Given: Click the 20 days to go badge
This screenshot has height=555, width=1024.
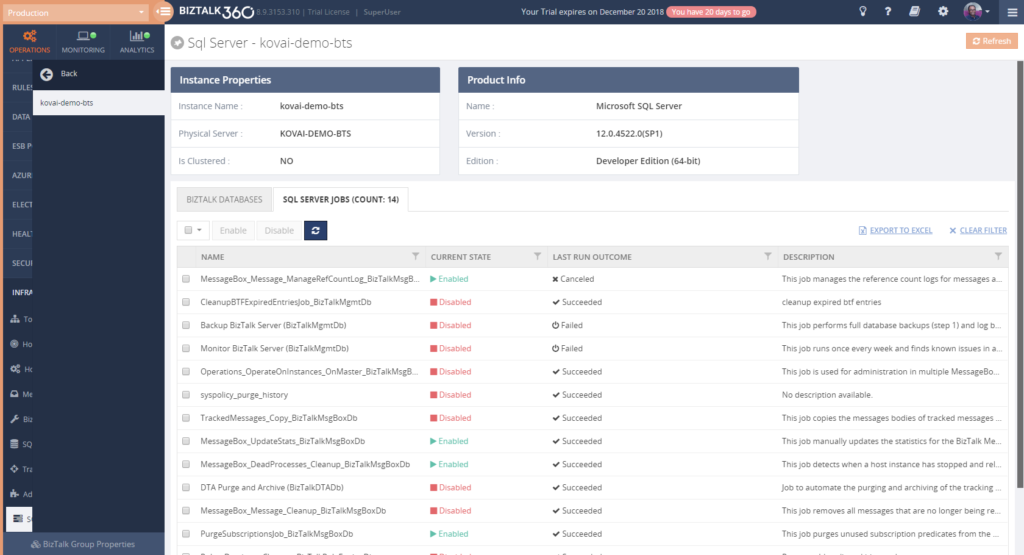Looking at the screenshot, I should click(x=711, y=12).
